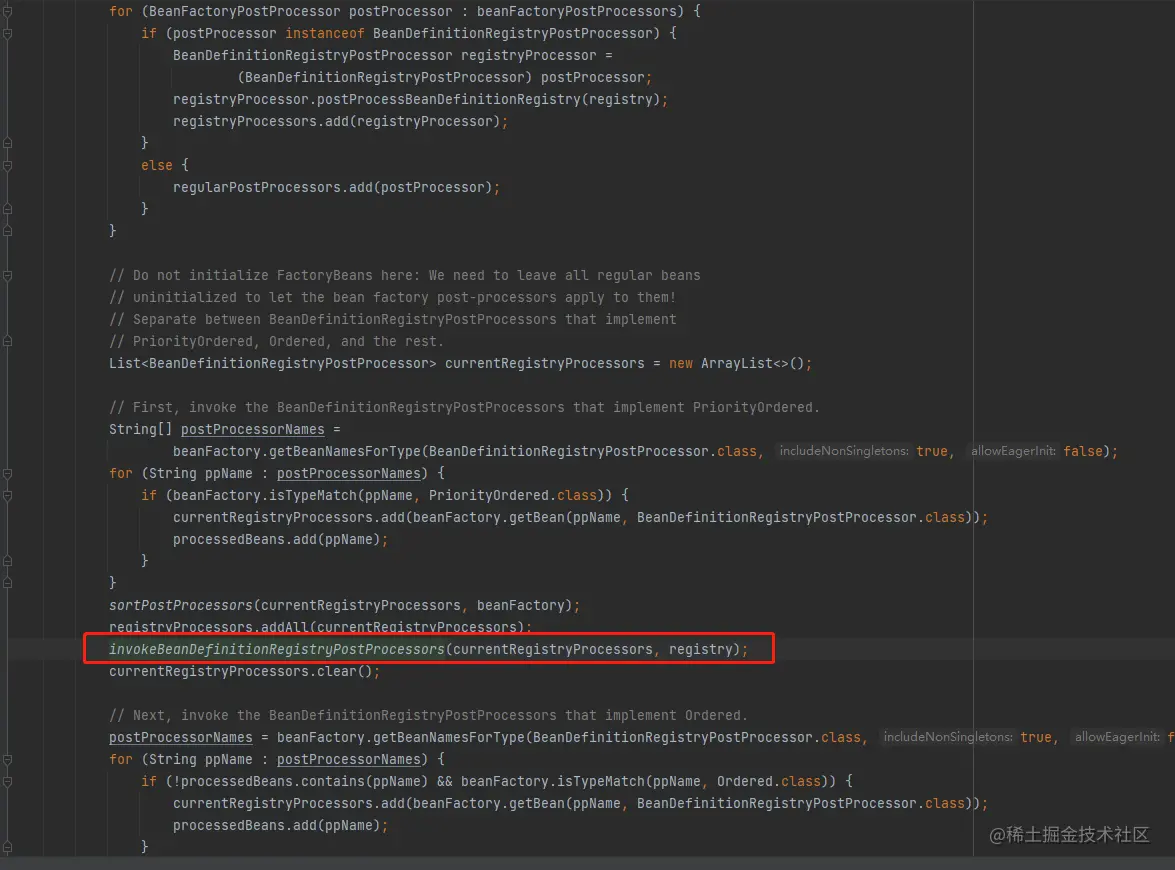Click postProcessorNames in the 'String[]' declaration
1175x870 pixels.
253,429
